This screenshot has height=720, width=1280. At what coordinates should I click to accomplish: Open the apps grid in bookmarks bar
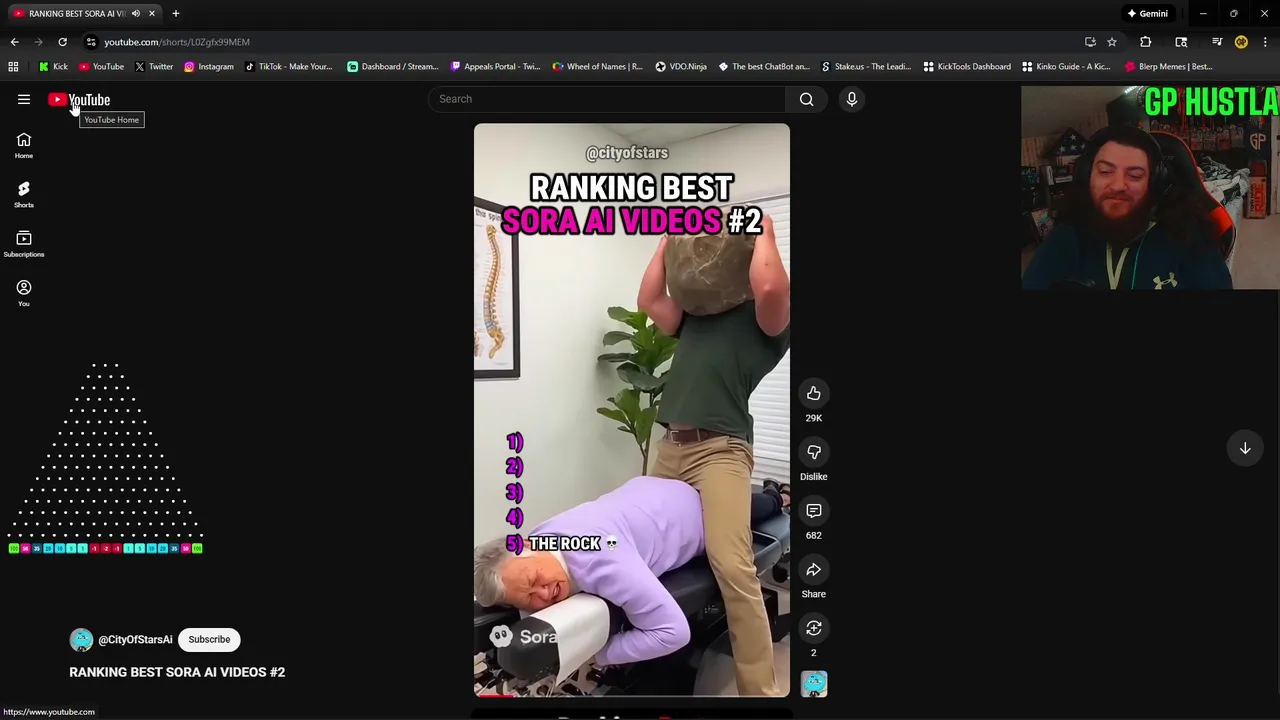coord(13,67)
